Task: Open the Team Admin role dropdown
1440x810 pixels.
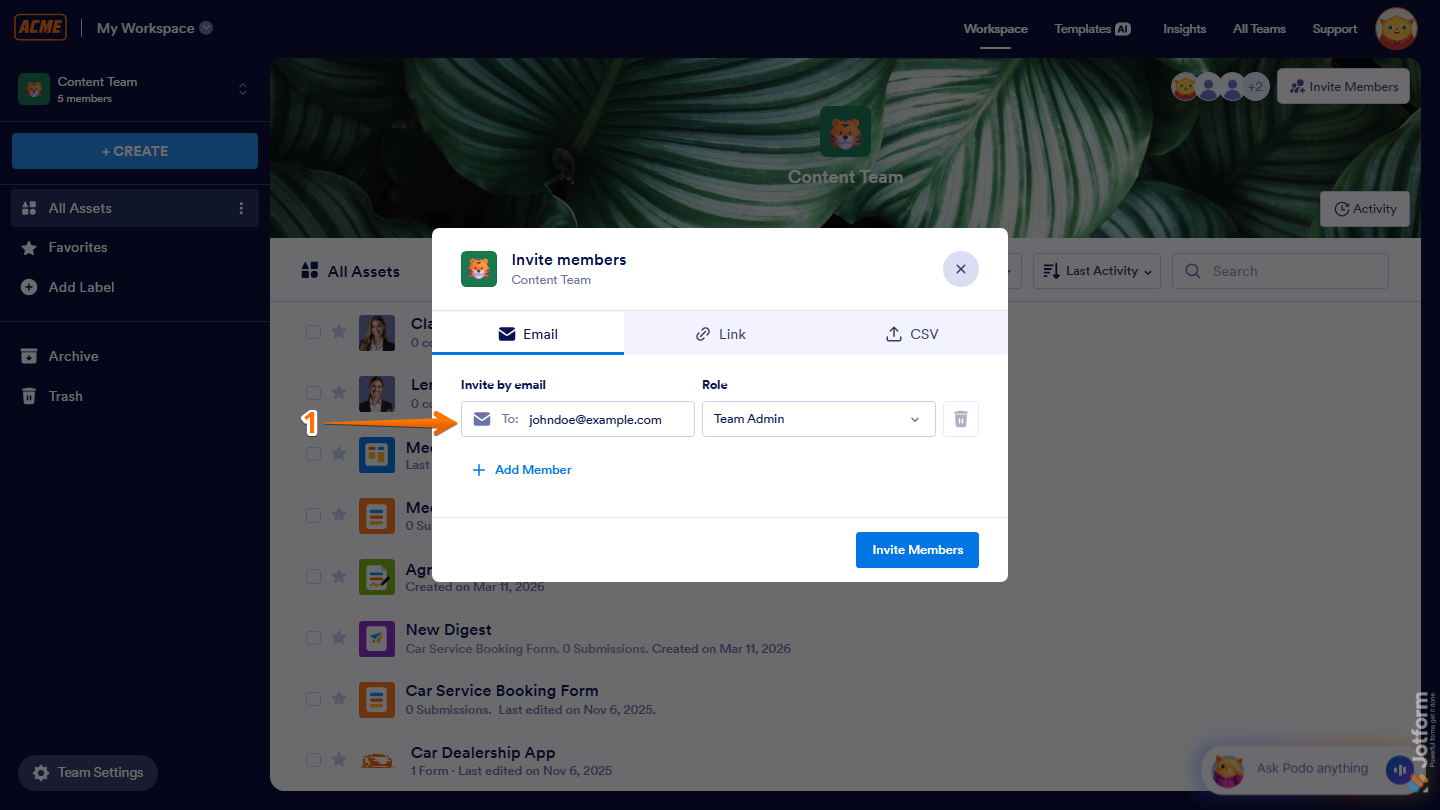Action: 819,419
